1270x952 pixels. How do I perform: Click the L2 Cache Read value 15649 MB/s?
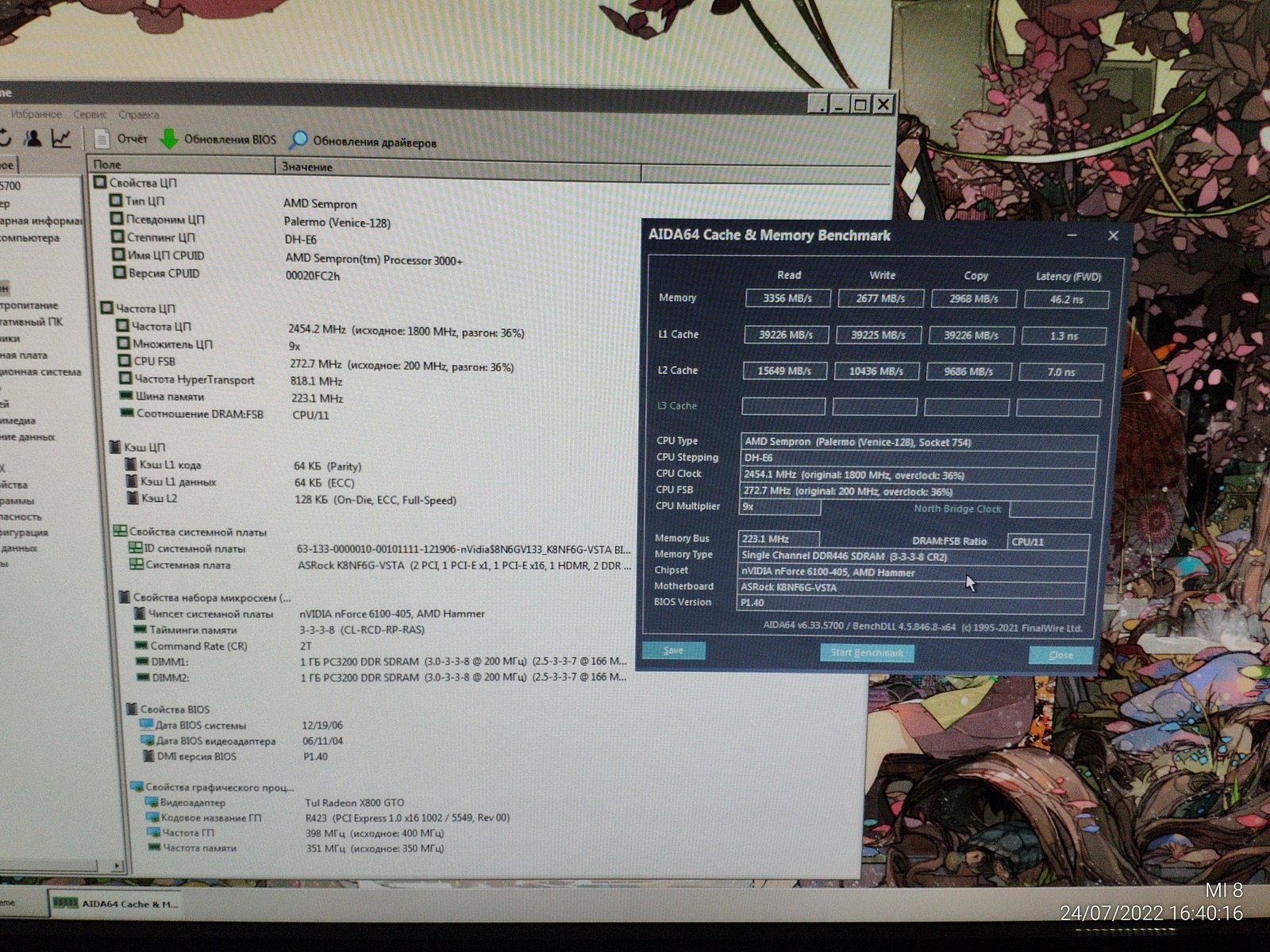784,370
